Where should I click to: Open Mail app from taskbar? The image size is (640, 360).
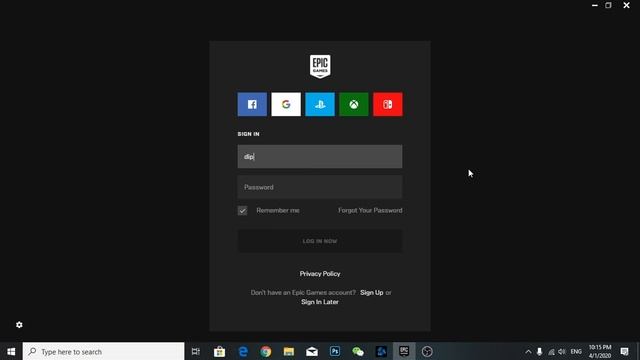click(312, 351)
